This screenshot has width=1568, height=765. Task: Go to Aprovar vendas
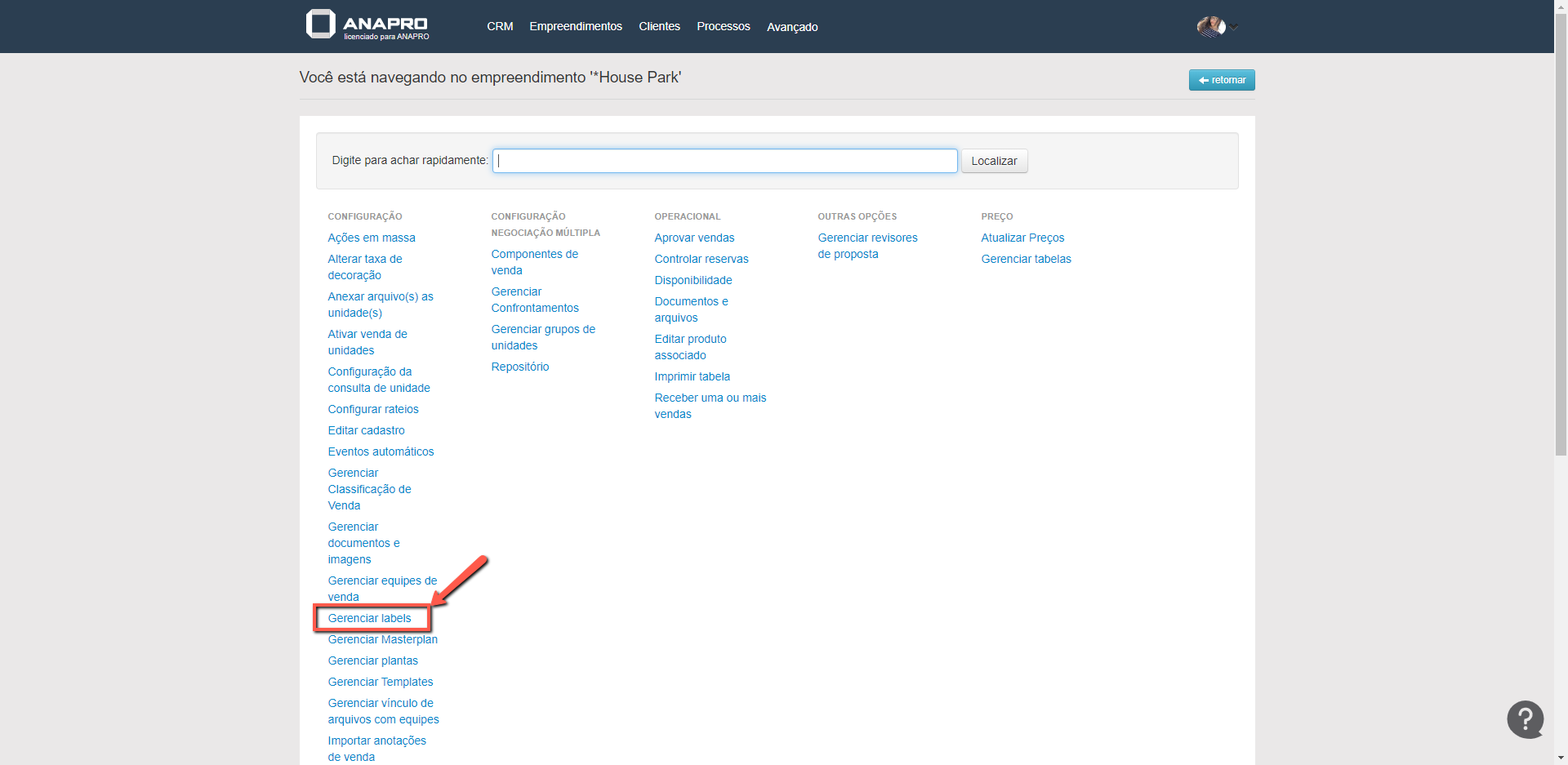tap(694, 238)
